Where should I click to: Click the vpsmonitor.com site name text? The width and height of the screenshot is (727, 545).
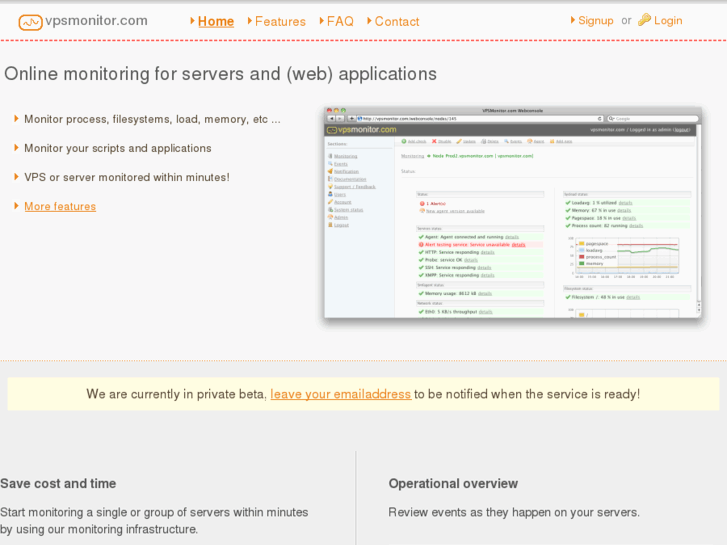coord(96,20)
